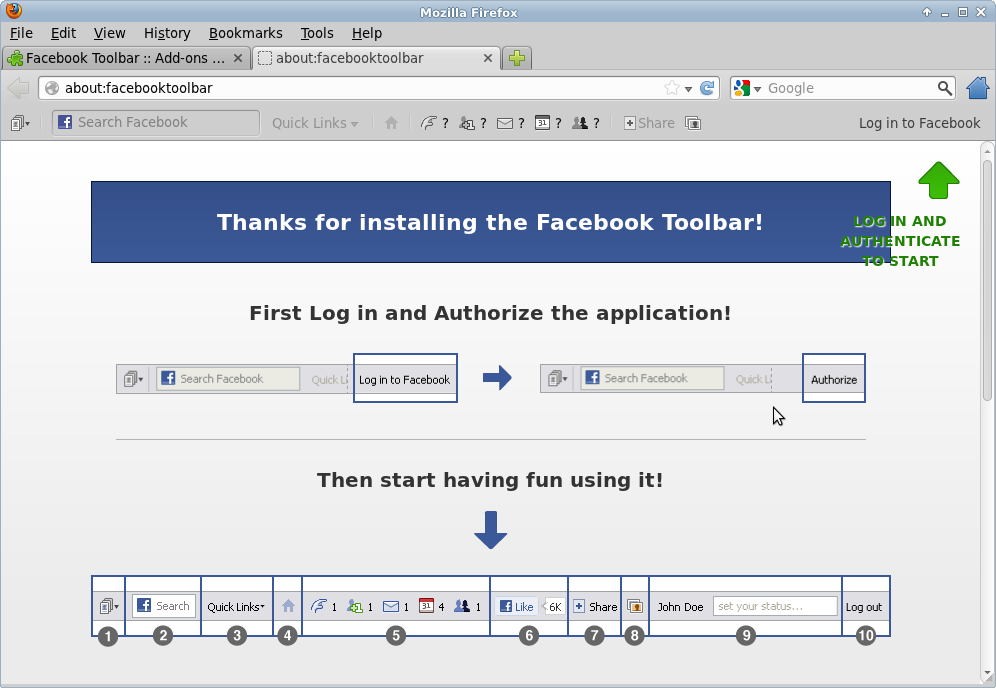Click 'set your status' field in example image
Image resolution: width=996 pixels, height=688 pixels.
[x=775, y=606]
